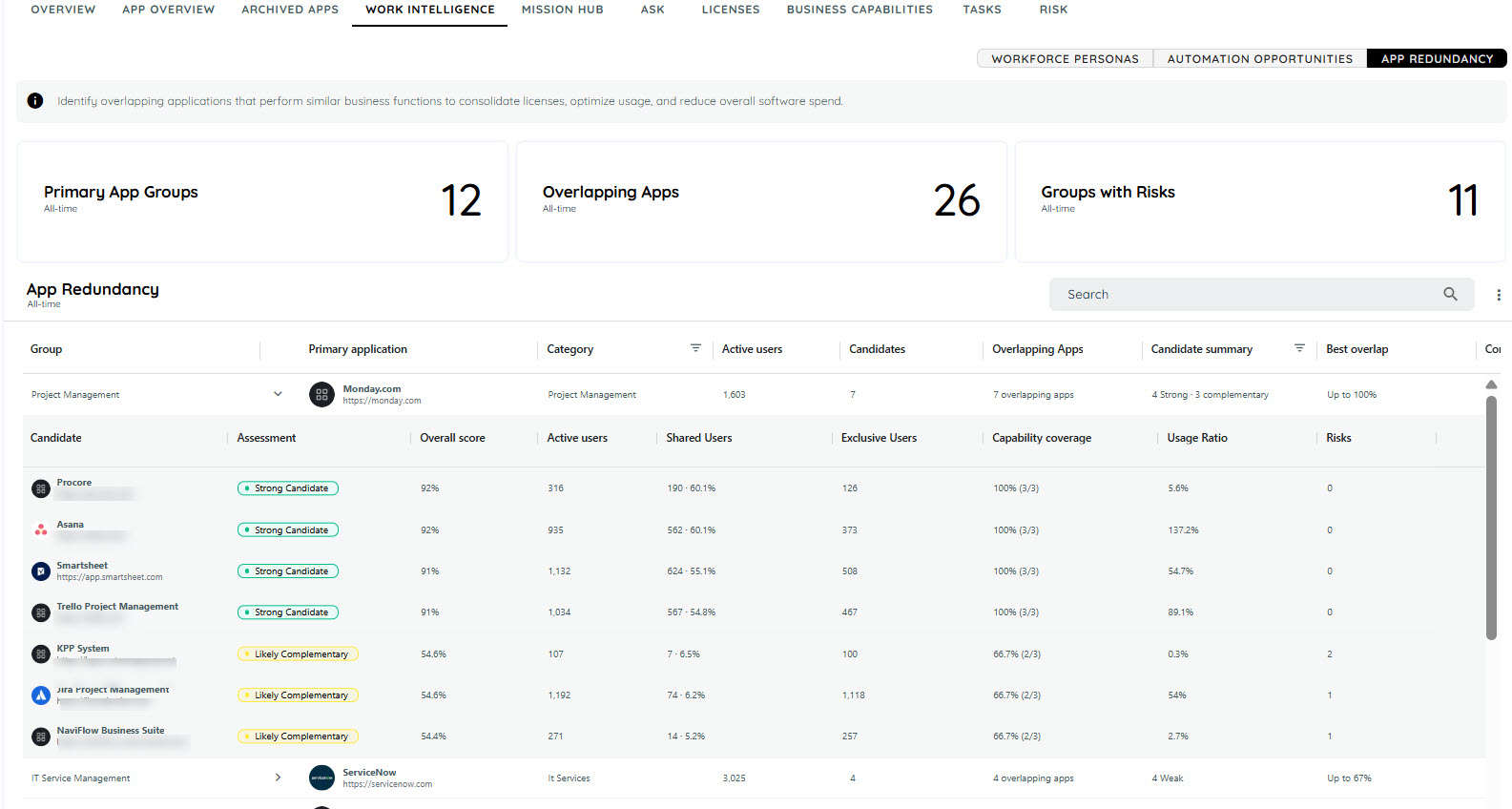
Task: Click the Overlapping Apps card
Action: [x=761, y=201]
